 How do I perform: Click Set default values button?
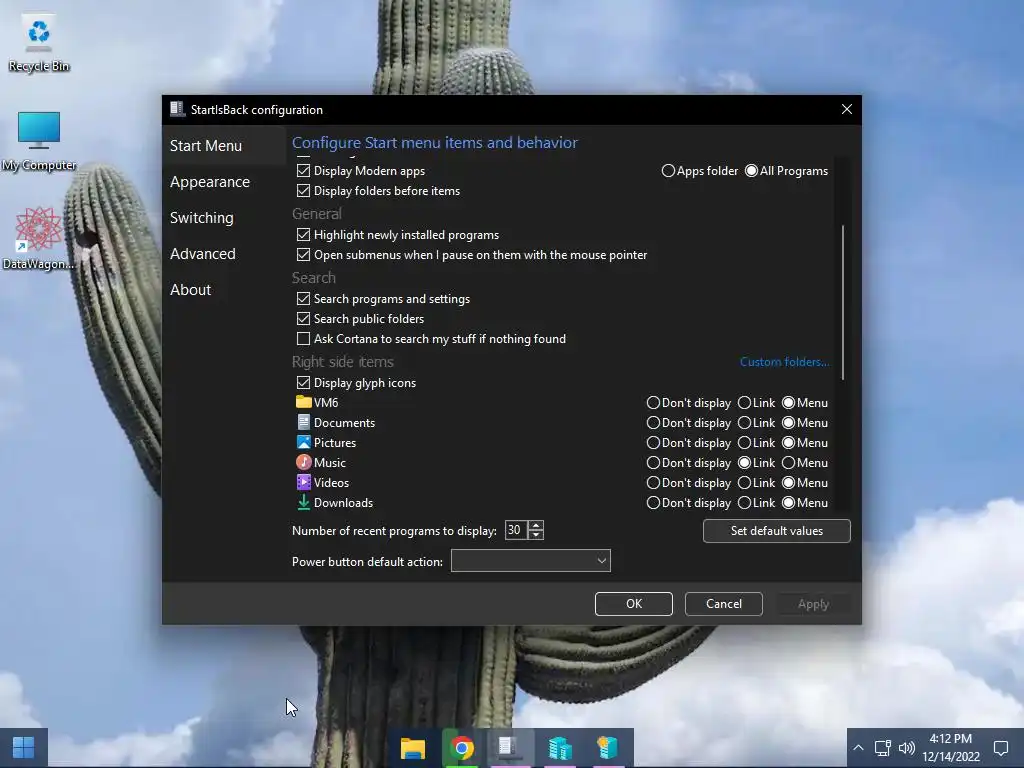776,531
